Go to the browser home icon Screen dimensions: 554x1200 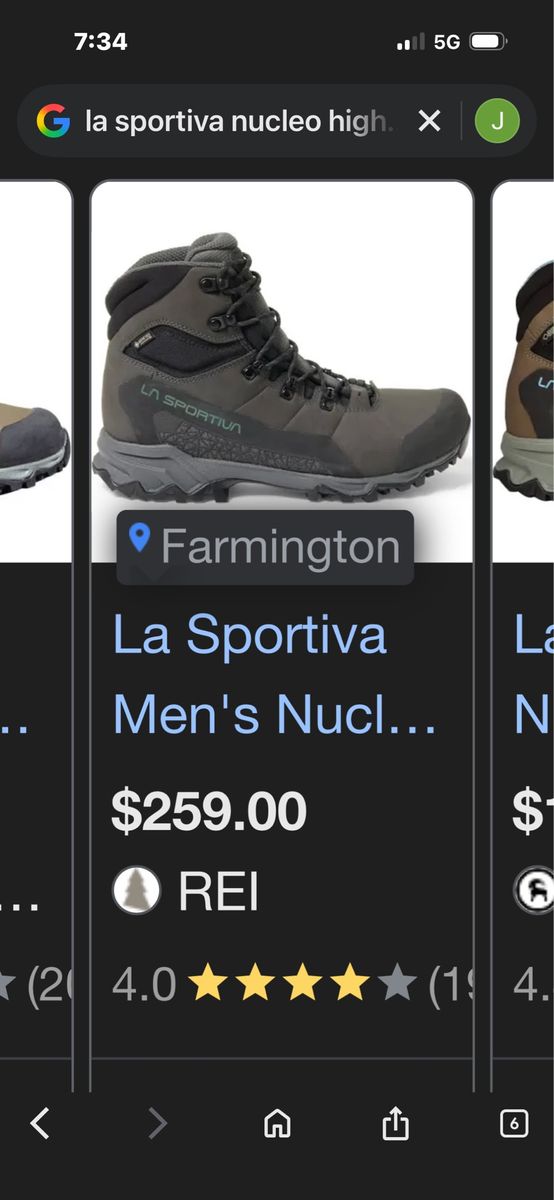click(277, 1124)
